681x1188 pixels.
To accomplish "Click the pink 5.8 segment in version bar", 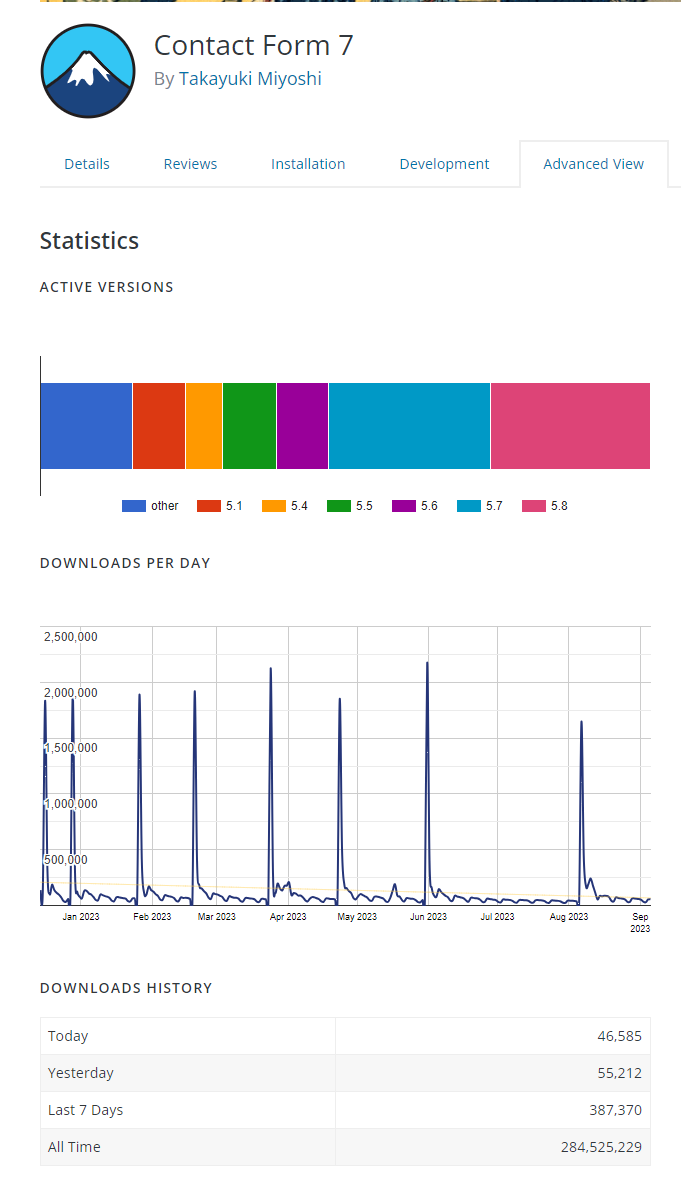I will (x=570, y=426).
